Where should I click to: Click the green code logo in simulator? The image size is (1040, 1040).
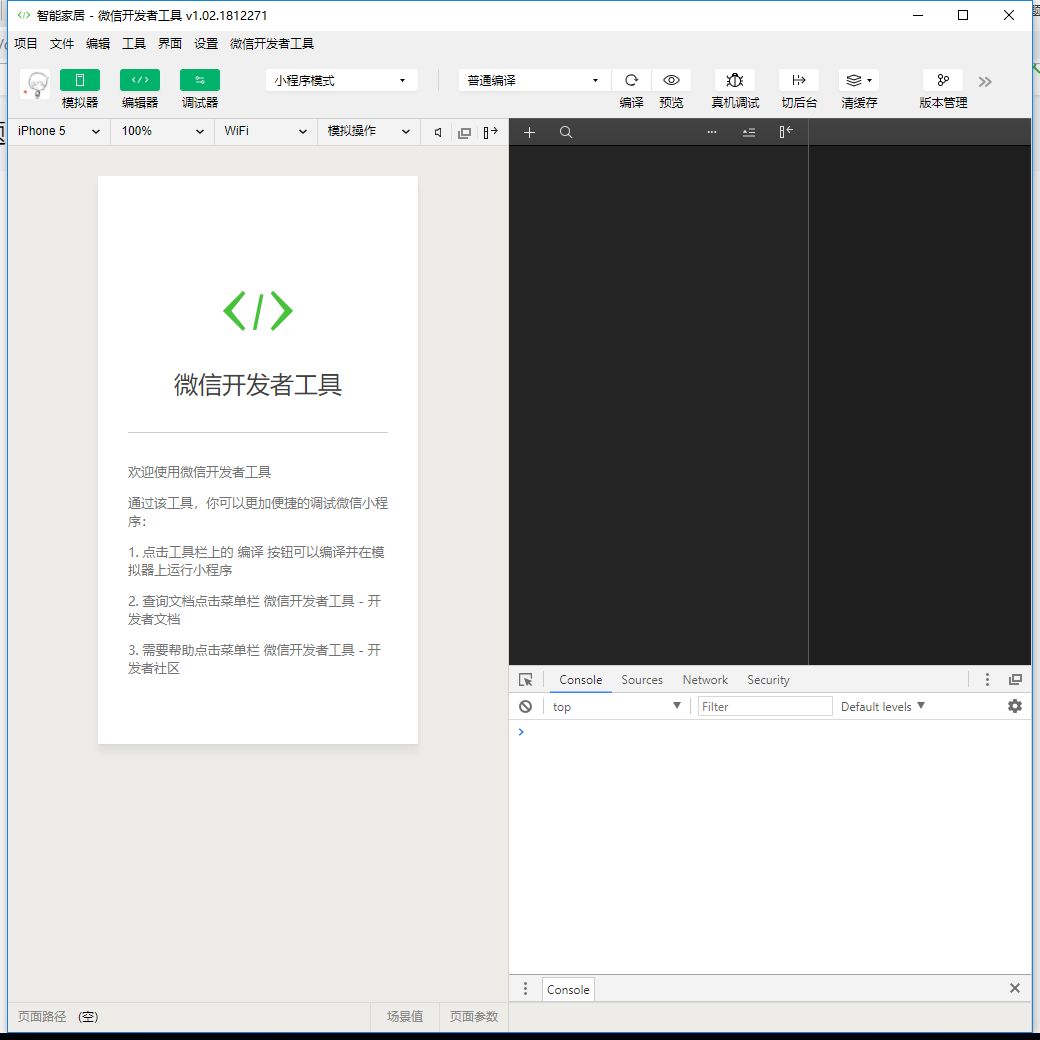(x=258, y=311)
